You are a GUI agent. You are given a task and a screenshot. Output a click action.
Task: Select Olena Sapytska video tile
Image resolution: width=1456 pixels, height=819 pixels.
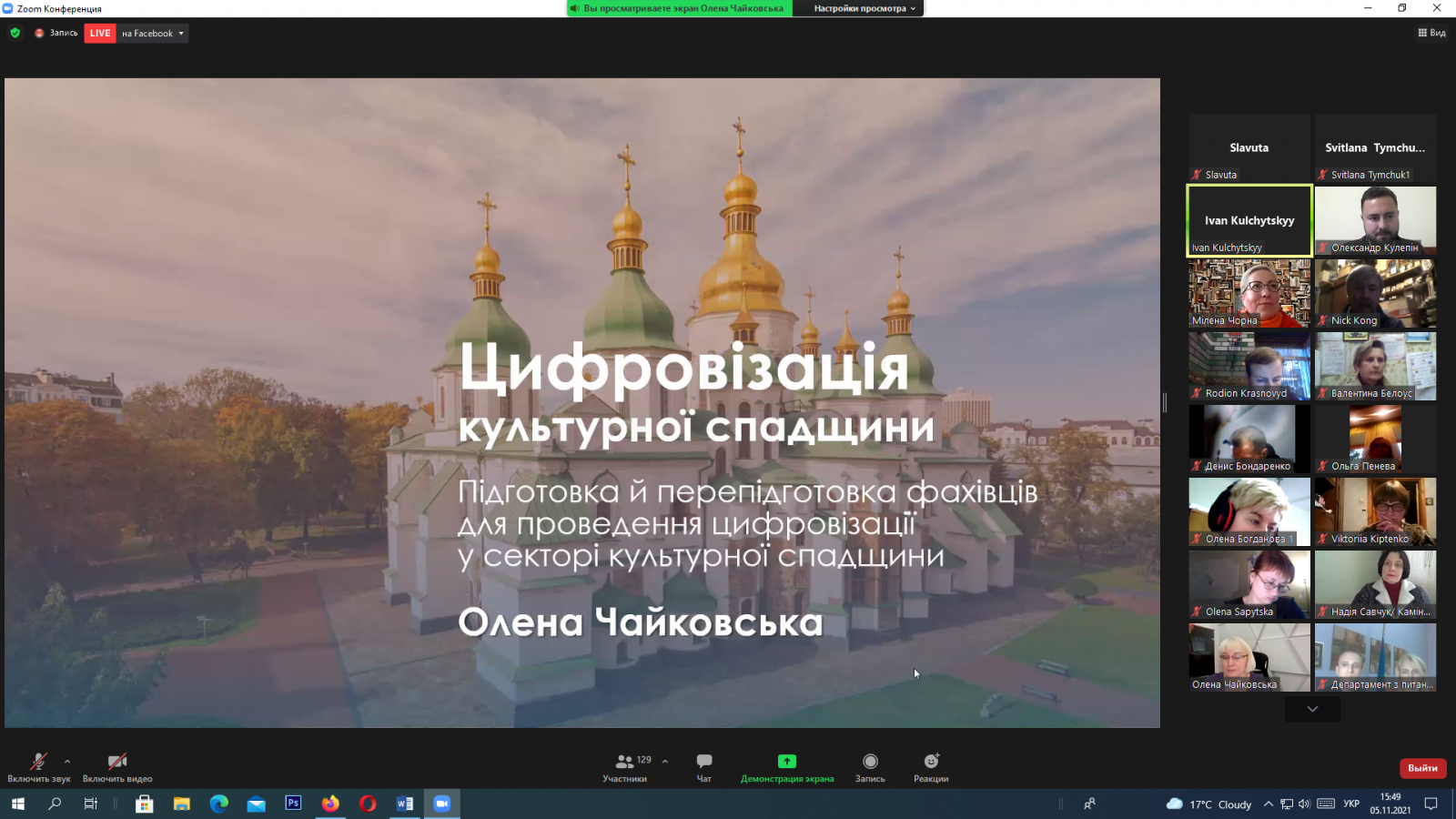pos(1249,584)
